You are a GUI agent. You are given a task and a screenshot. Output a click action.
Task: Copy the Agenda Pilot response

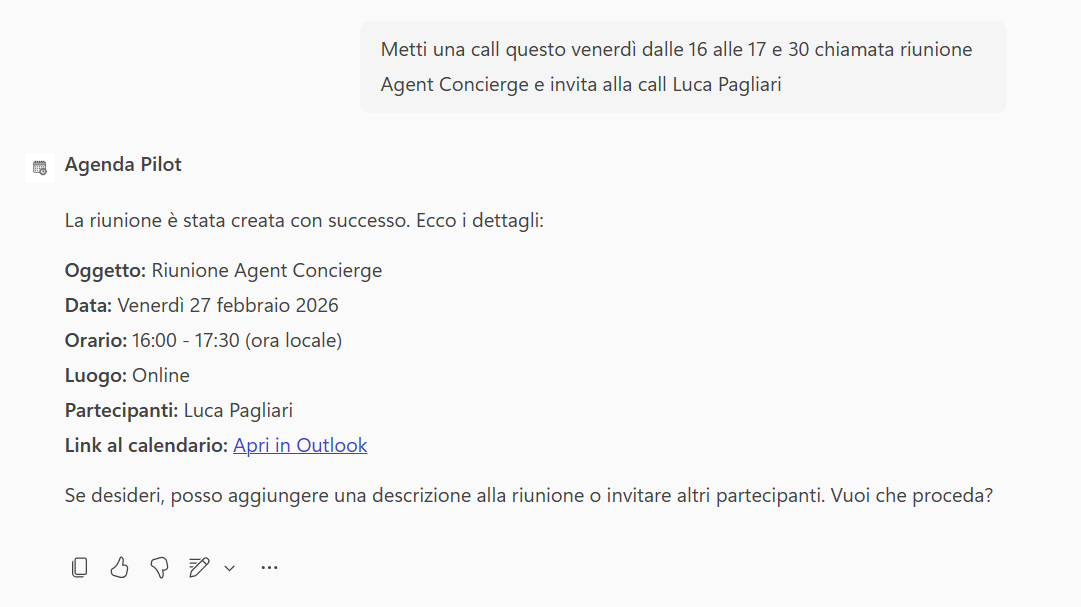coord(80,568)
